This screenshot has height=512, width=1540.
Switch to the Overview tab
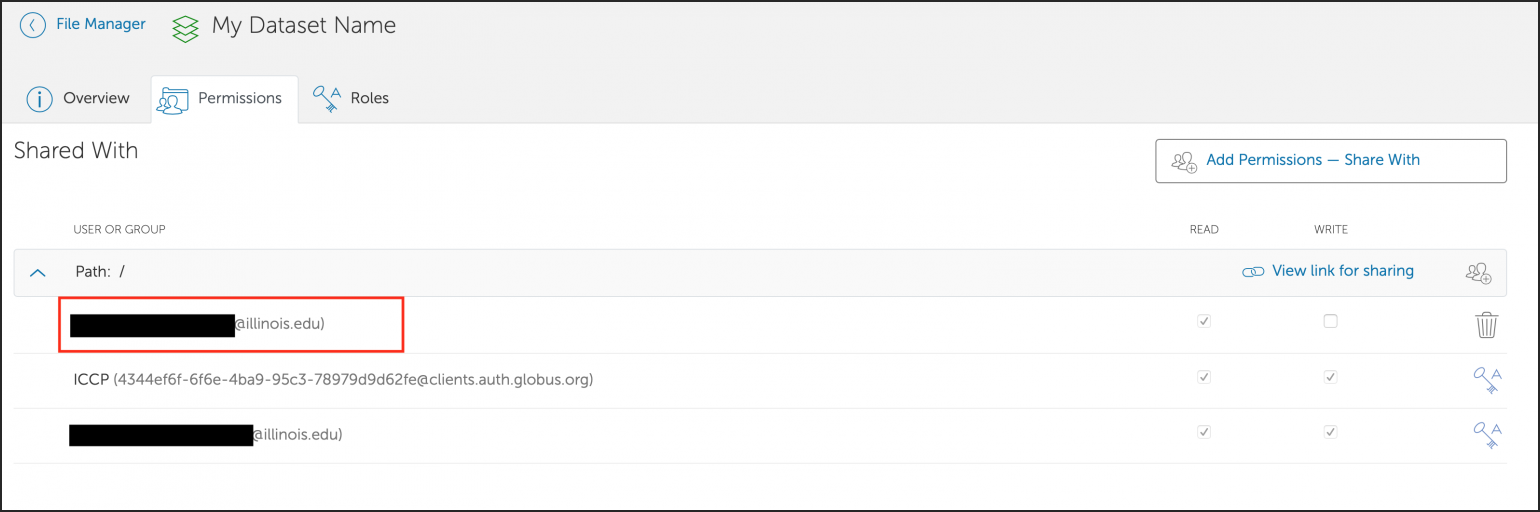tap(79, 98)
